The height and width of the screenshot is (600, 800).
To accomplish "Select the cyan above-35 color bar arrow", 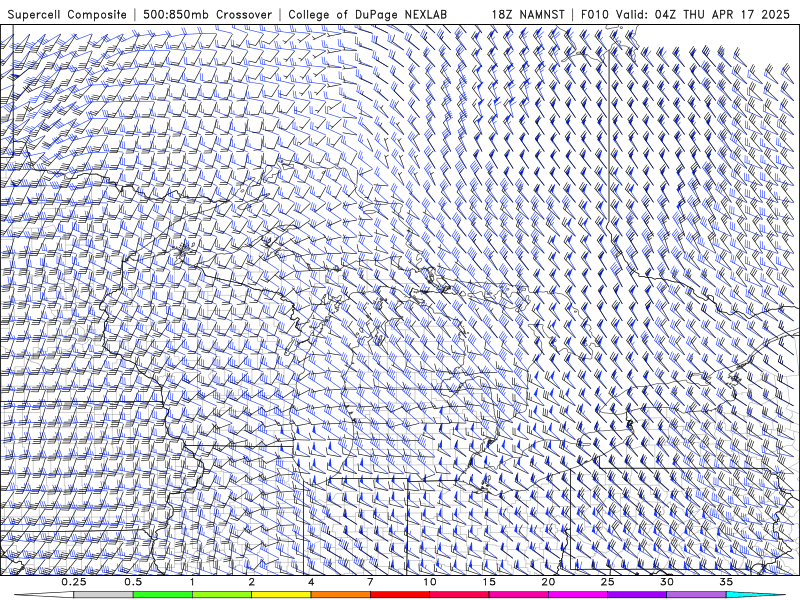I will click(x=756, y=595).
